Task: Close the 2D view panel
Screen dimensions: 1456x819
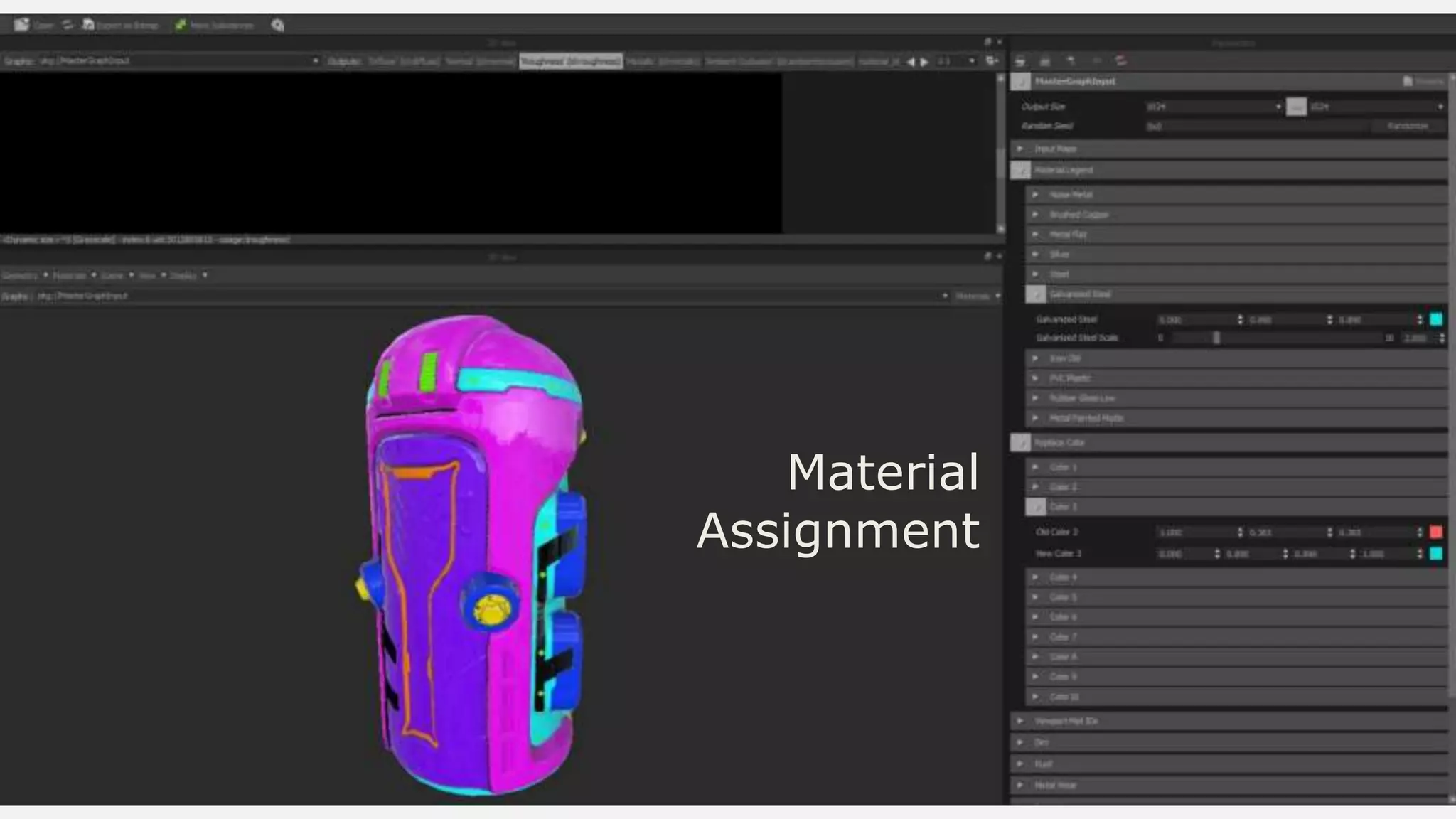Action: (x=999, y=43)
